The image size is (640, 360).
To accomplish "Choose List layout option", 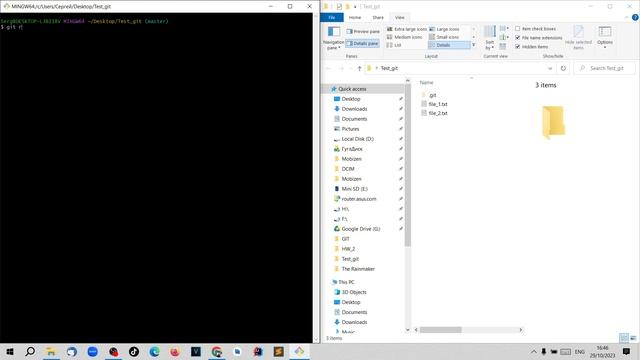I will tap(394, 45).
